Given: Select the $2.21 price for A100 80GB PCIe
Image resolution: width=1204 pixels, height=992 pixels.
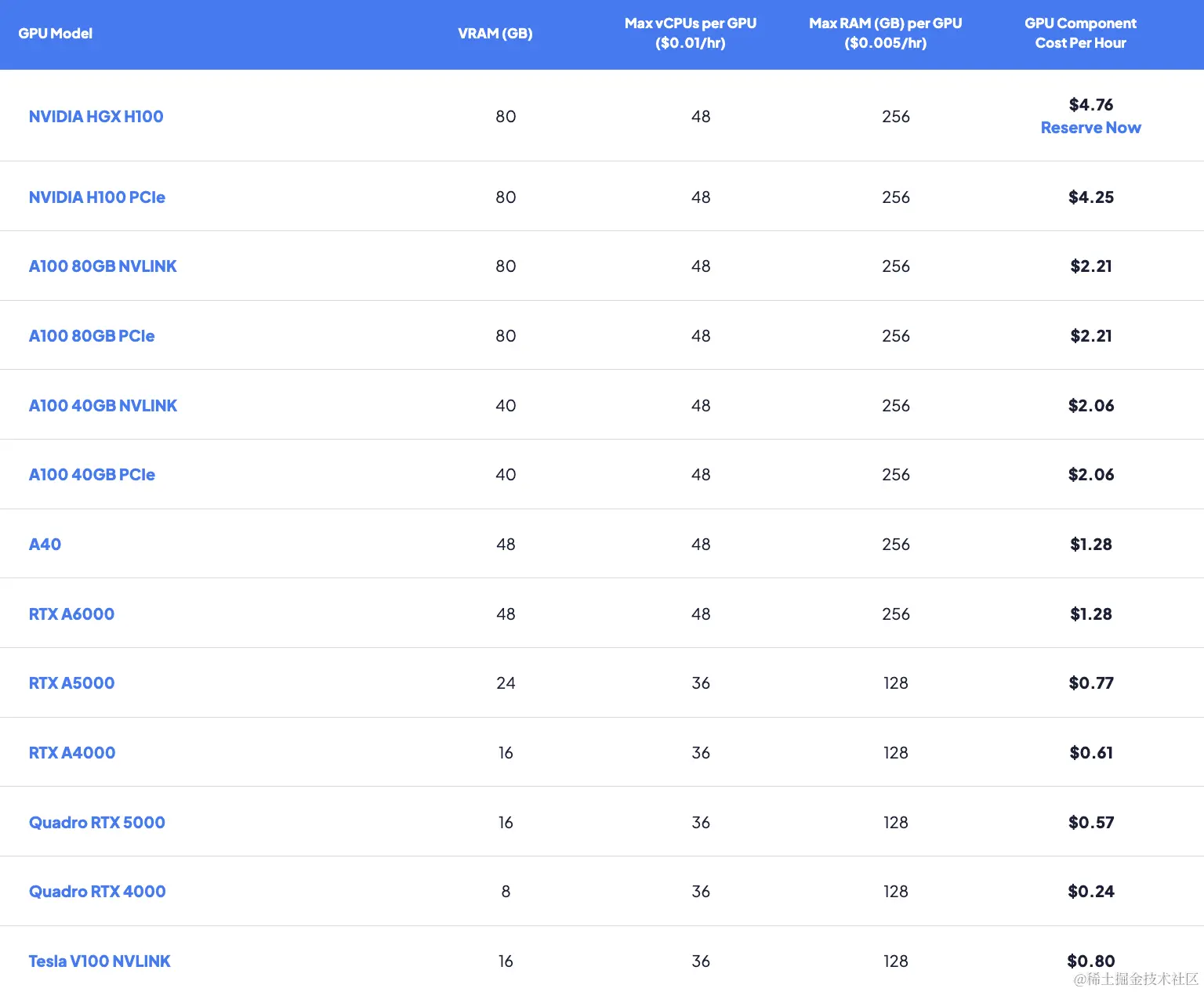Looking at the screenshot, I should point(1091,335).
